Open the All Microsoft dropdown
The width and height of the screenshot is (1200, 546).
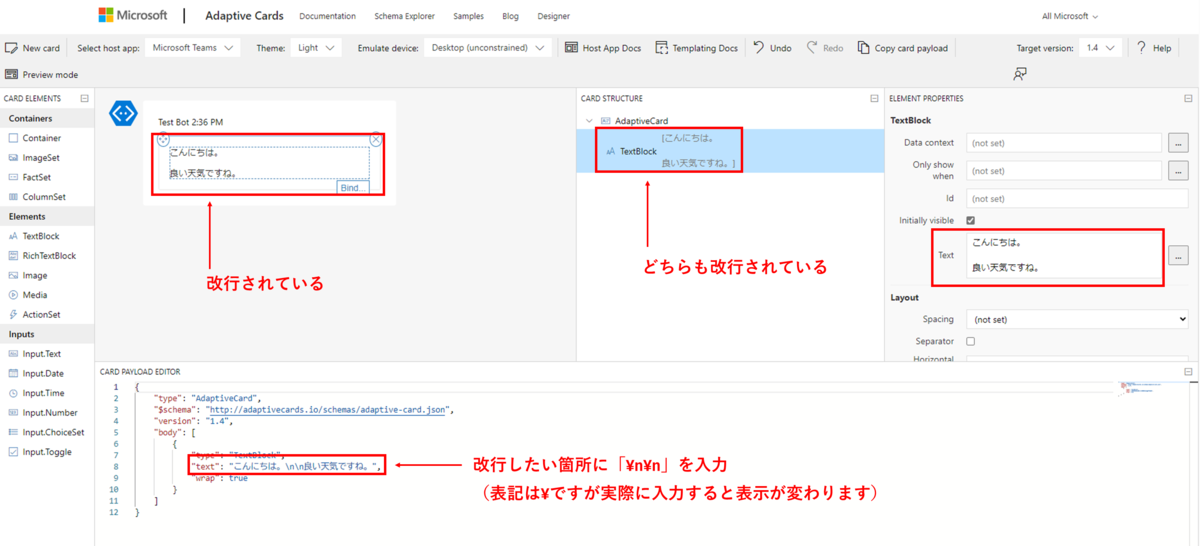click(1070, 16)
